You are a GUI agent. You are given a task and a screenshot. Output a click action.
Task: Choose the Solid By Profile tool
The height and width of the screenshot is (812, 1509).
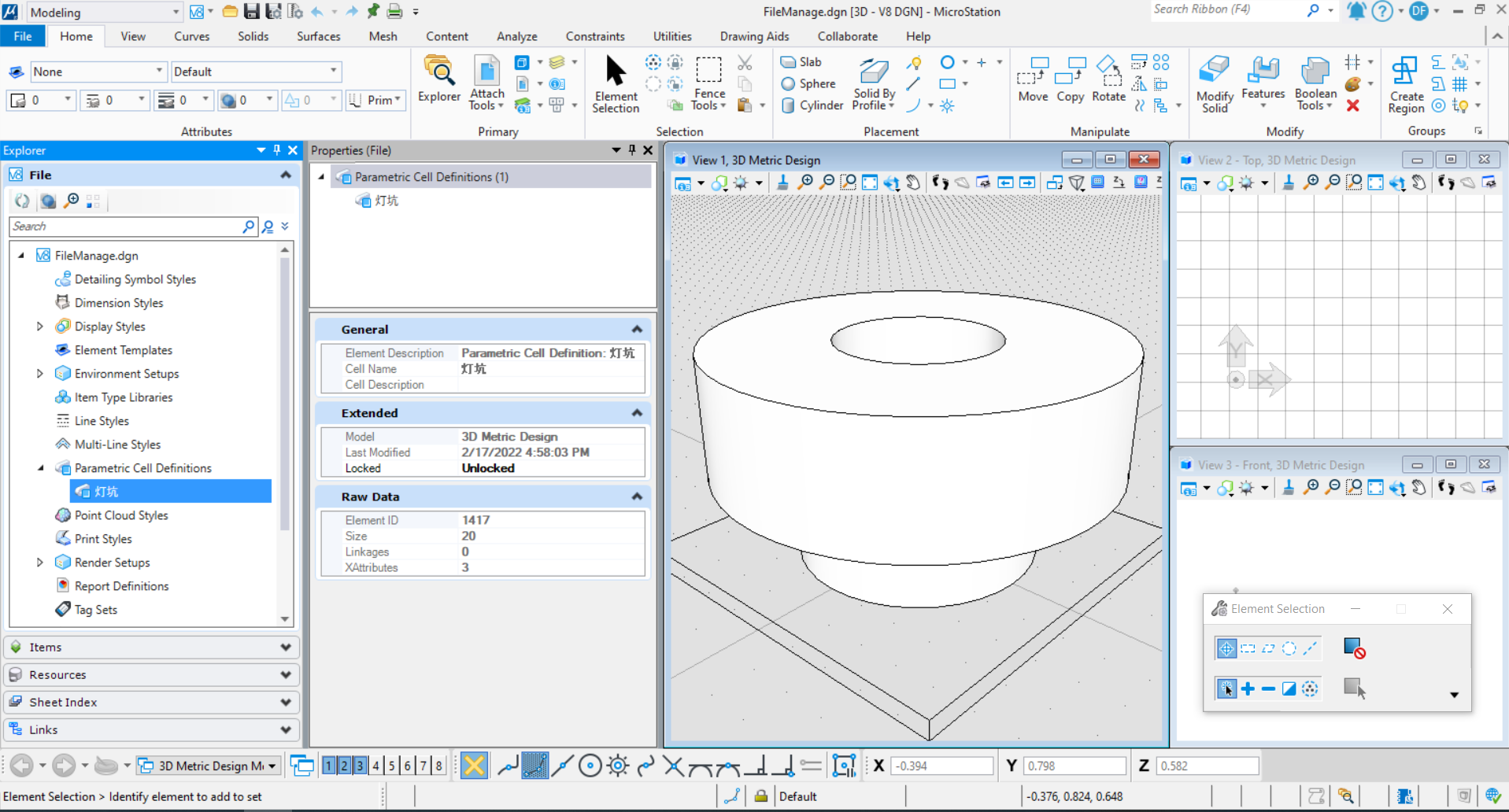tap(874, 83)
